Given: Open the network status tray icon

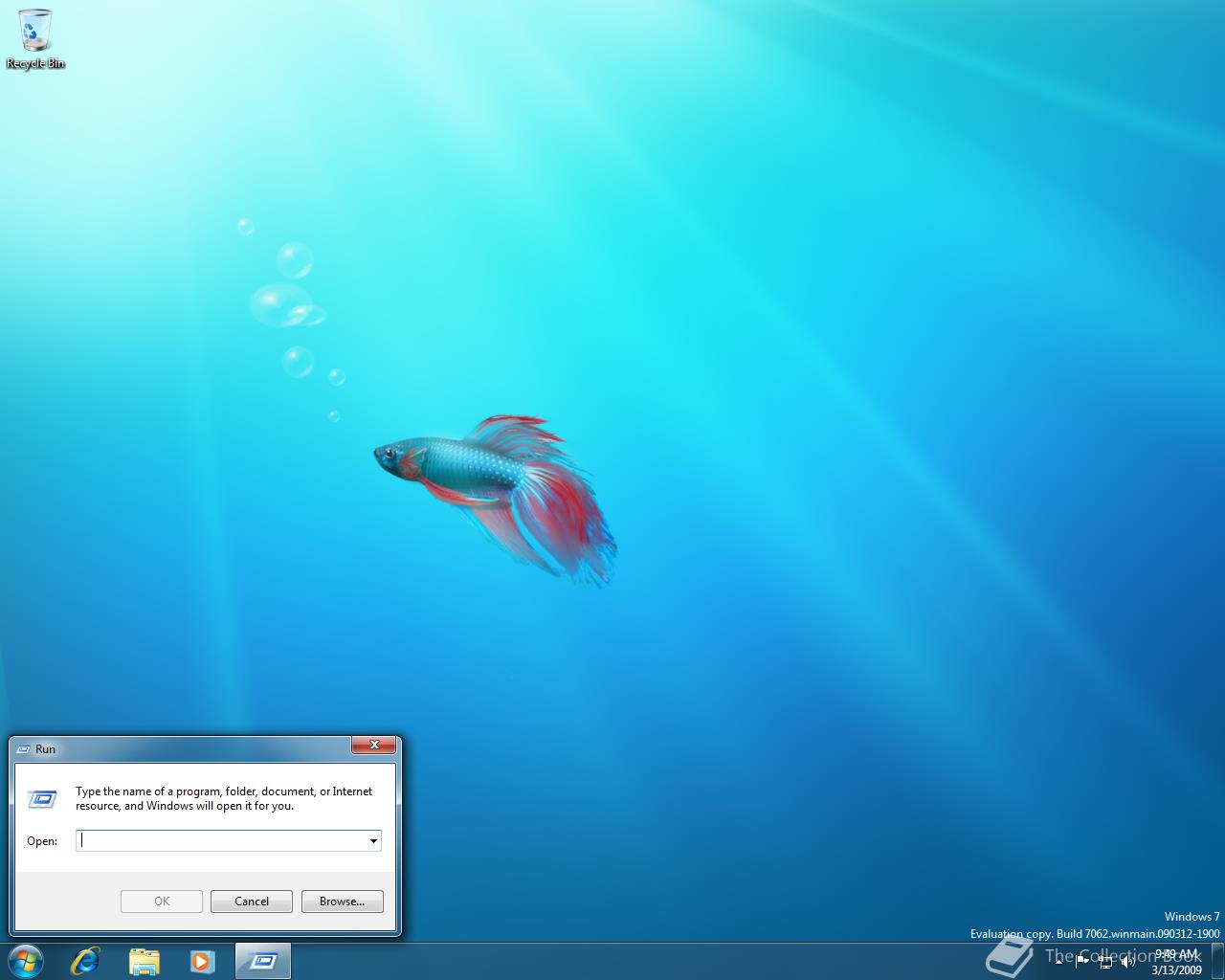Looking at the screenshot, I should point(1105,962).
